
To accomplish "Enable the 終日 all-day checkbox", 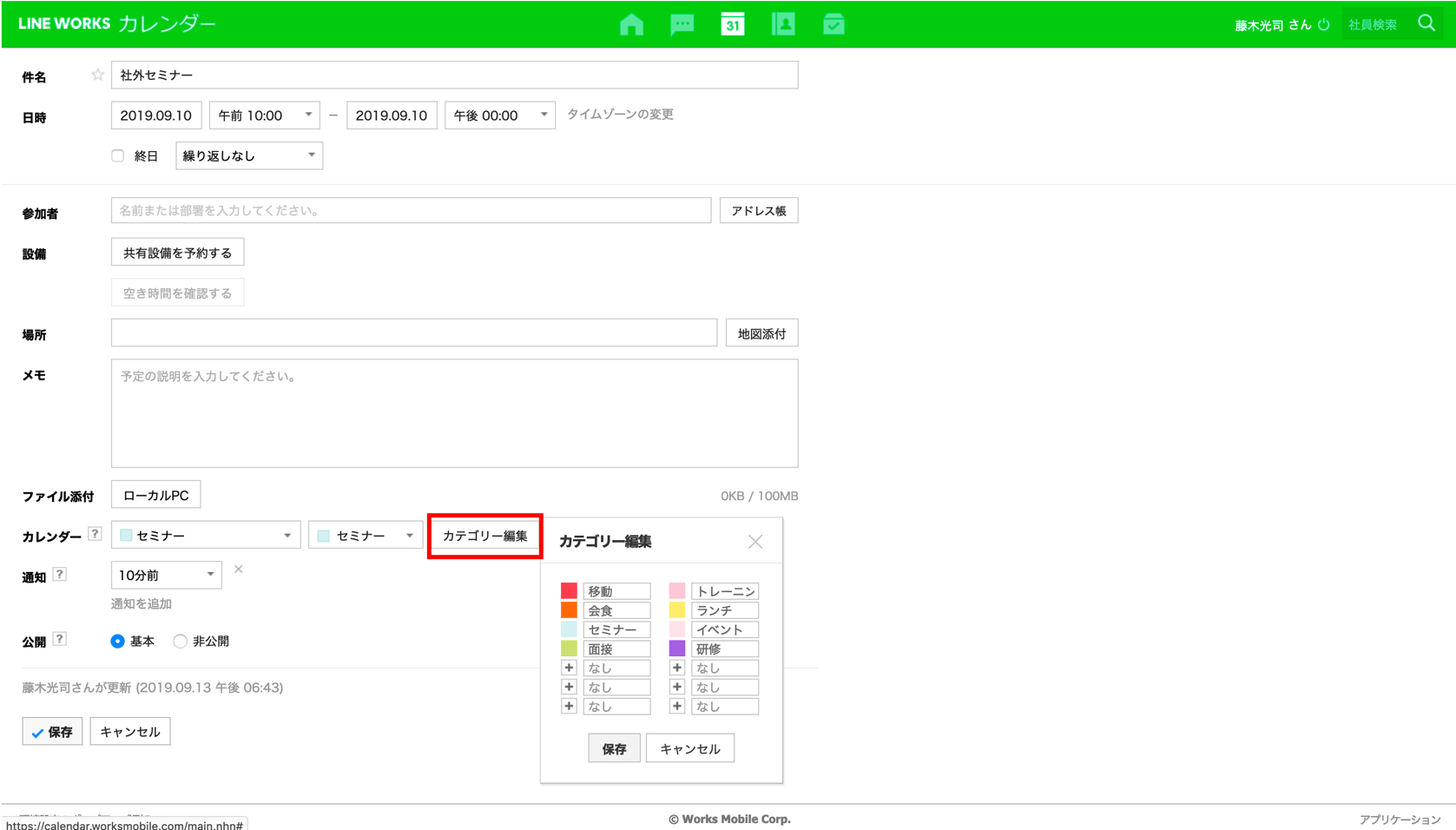I will click(x=118, y=156).
